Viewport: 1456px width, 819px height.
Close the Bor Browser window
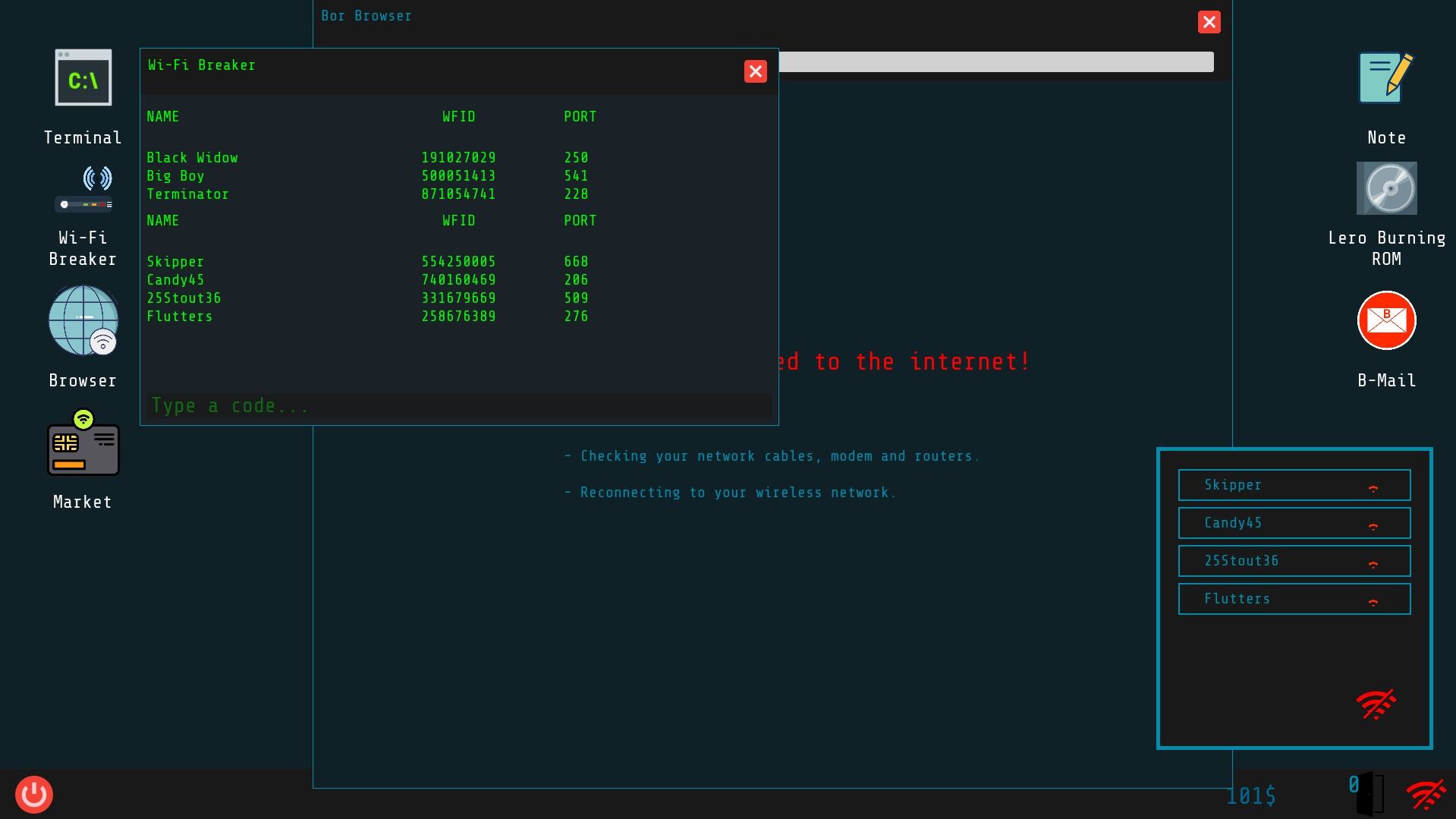[x=1209, y=22]
